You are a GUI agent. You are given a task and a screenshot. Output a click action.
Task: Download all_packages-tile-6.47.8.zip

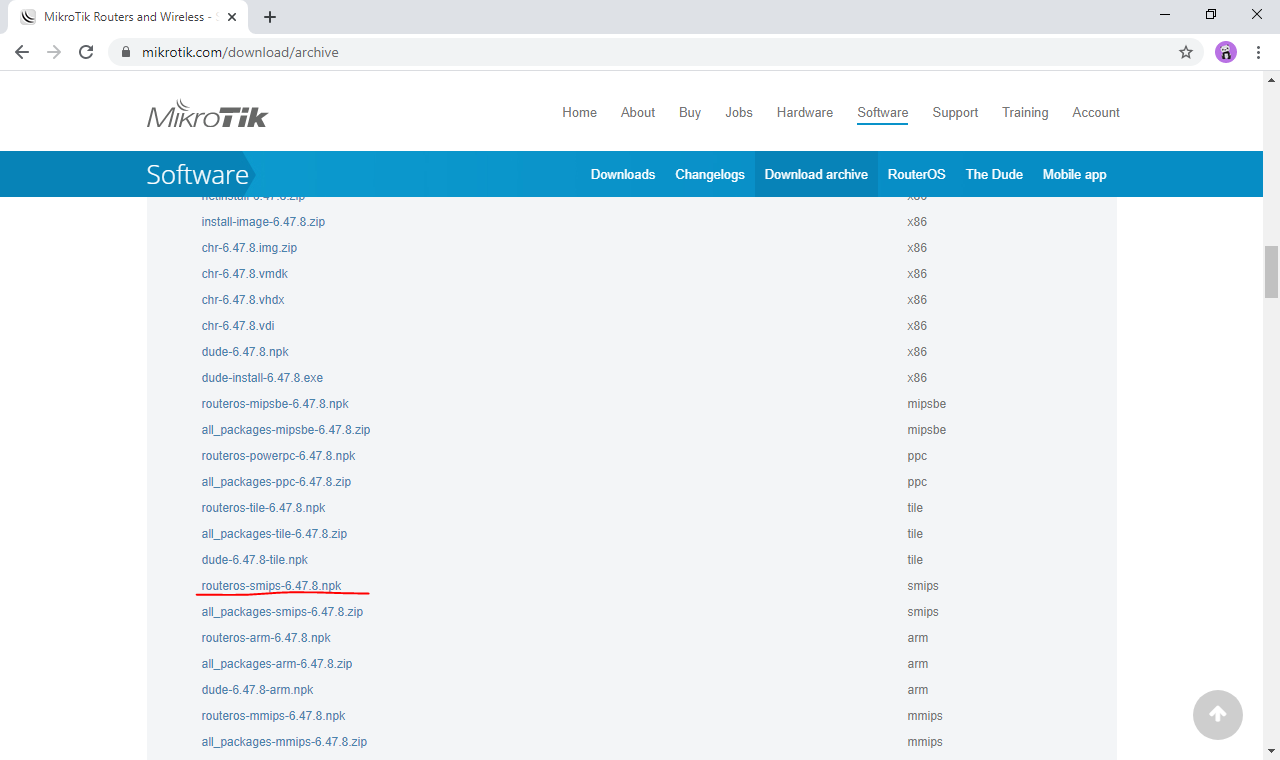pyautogui.click(x=274, y=534)
